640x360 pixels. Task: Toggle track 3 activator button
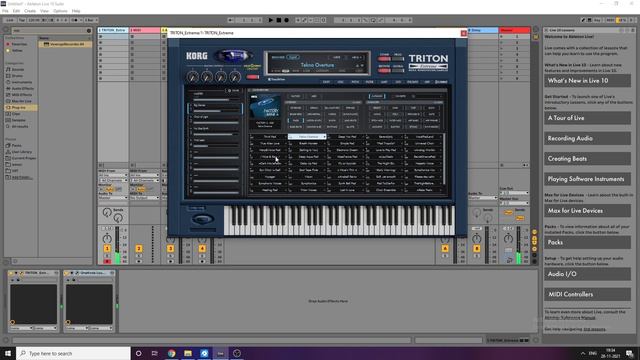170,249
